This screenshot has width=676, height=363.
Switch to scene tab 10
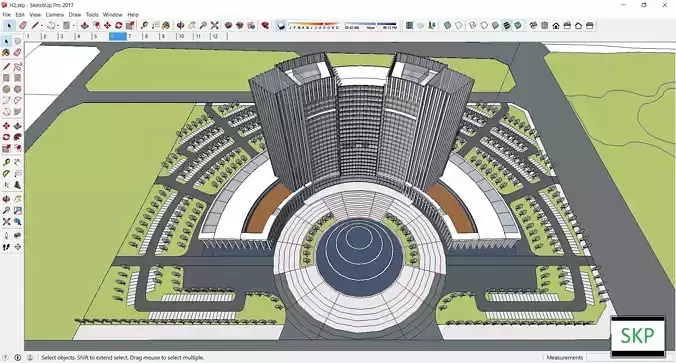[186, 37]
